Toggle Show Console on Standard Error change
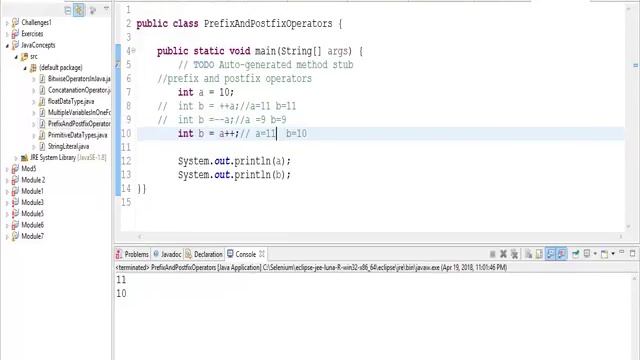 [x=562, y=254]
